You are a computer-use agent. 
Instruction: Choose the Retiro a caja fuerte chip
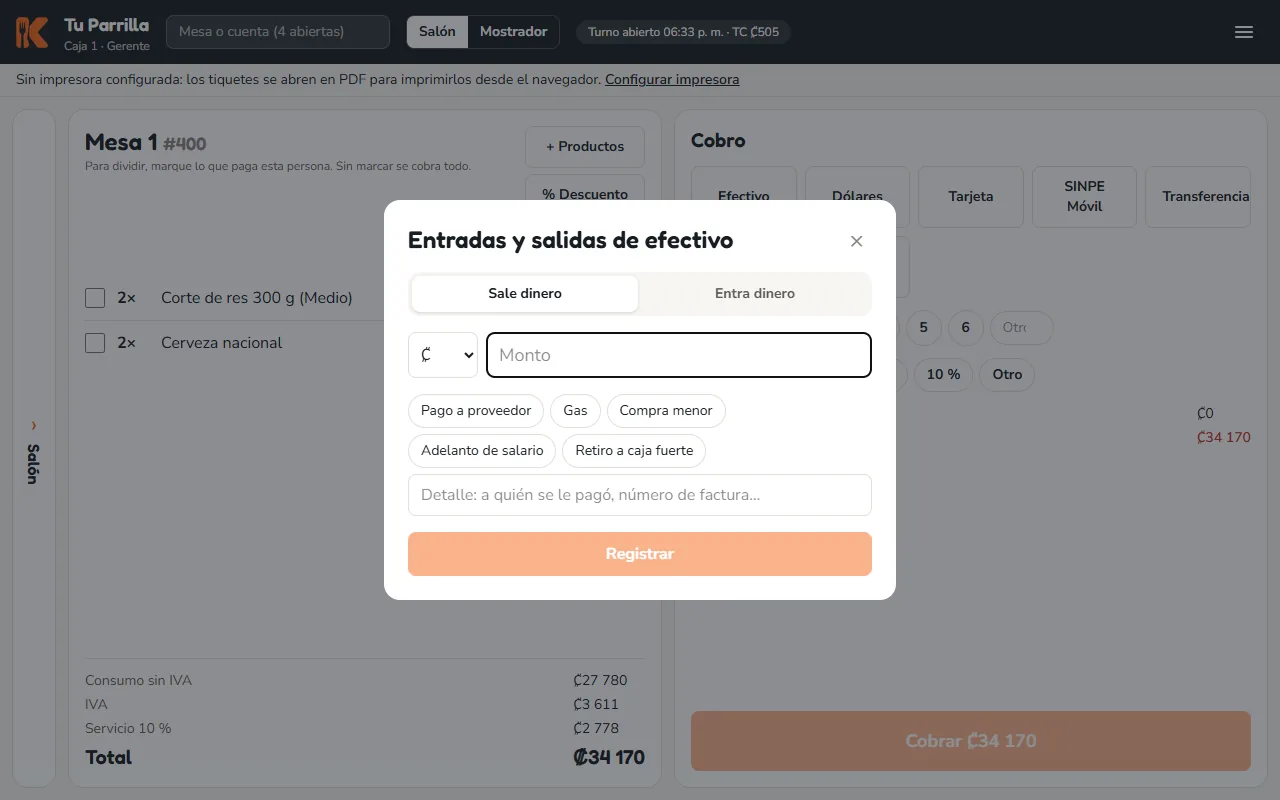click(634, 451)
